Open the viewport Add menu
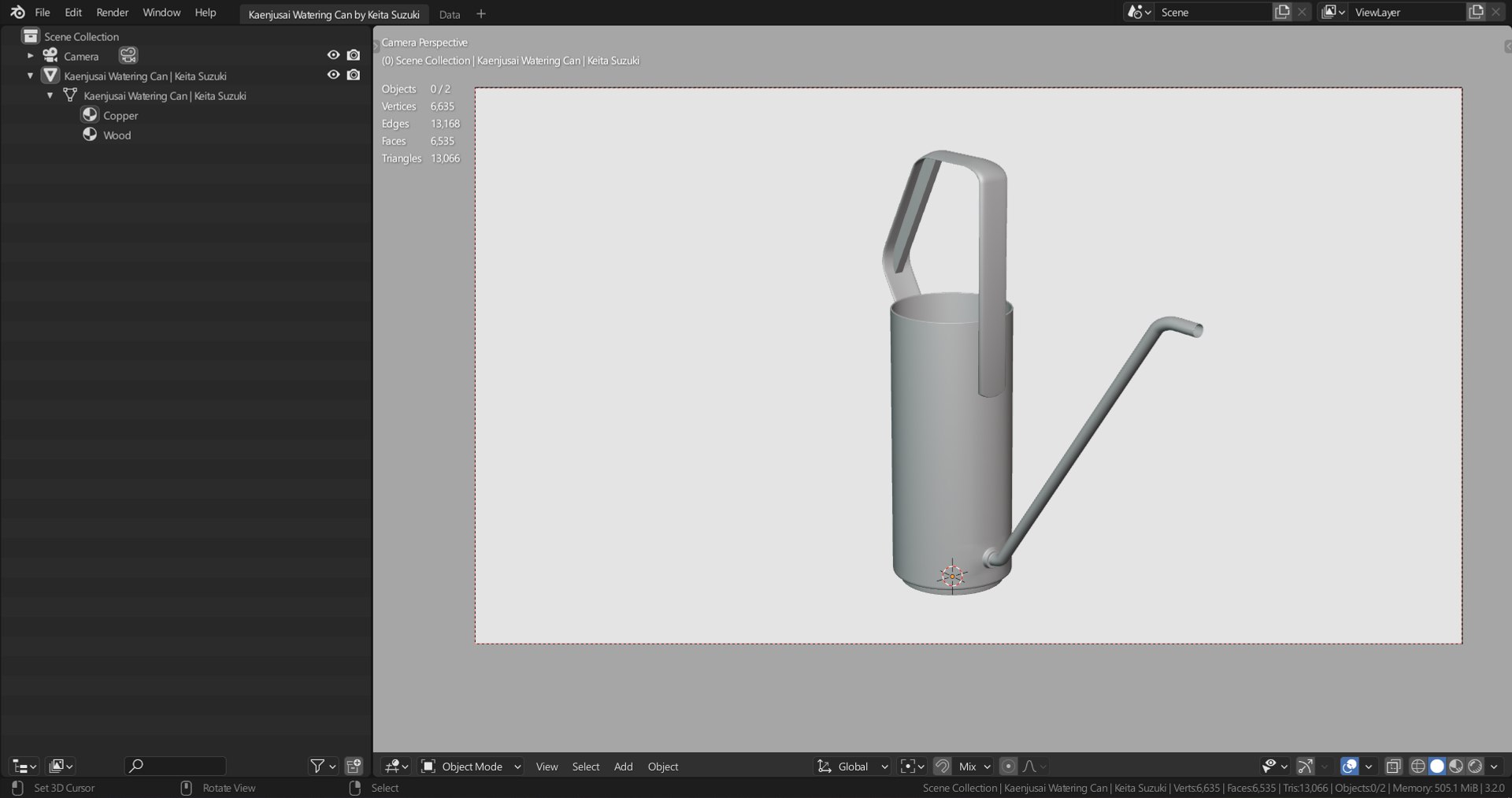Image resolution: width=1512 pixels, height=798 pixels. tap(623, 766)
